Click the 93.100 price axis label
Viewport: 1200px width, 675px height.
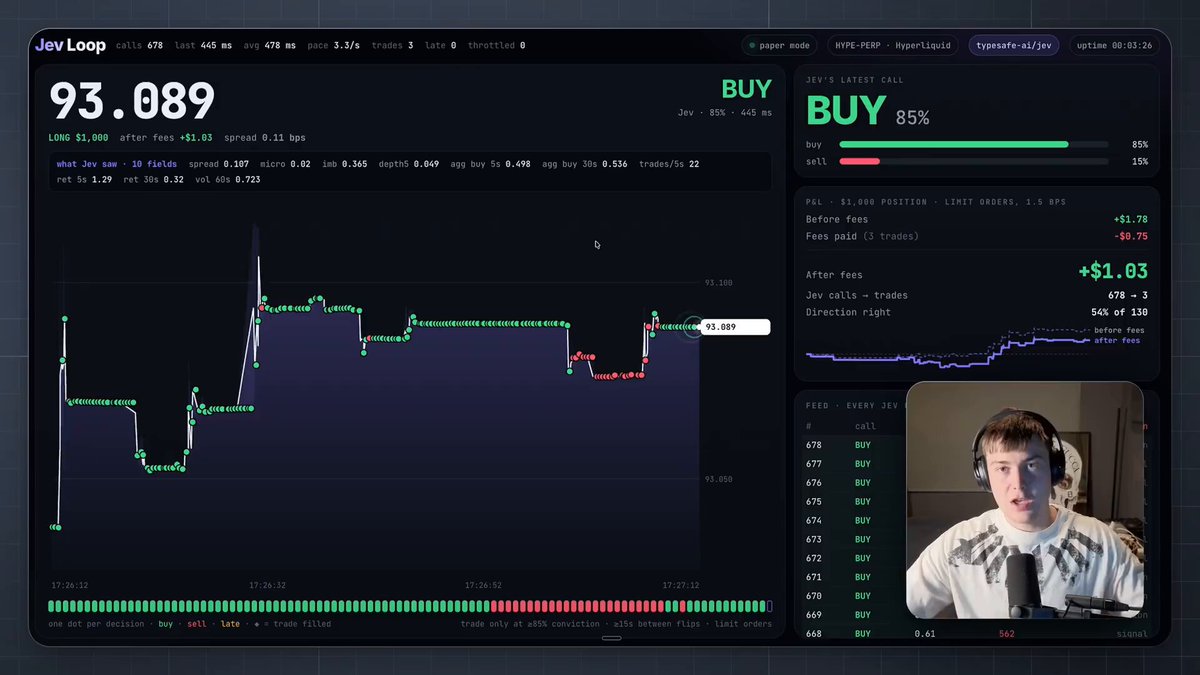[719, 283]
